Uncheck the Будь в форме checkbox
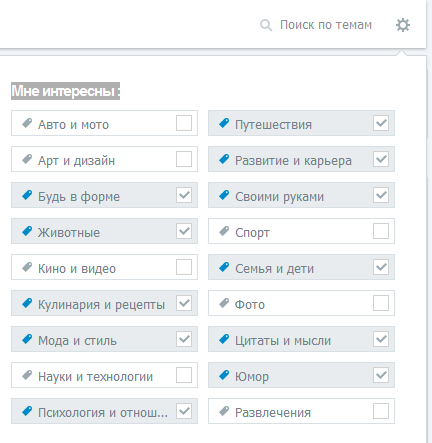This screenshot has height=443, width=432. 184,195
